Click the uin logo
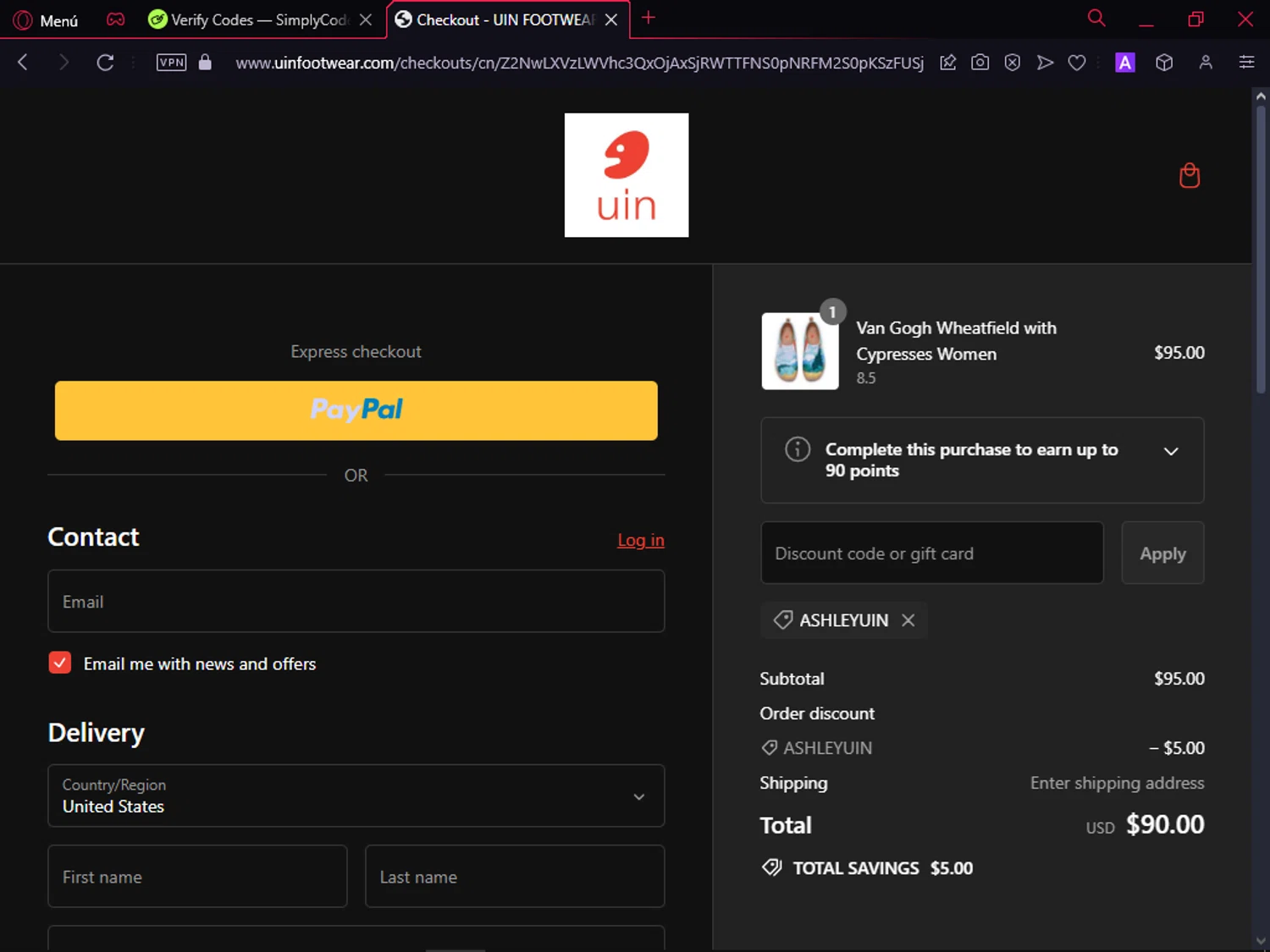 [x=627, y=175]
